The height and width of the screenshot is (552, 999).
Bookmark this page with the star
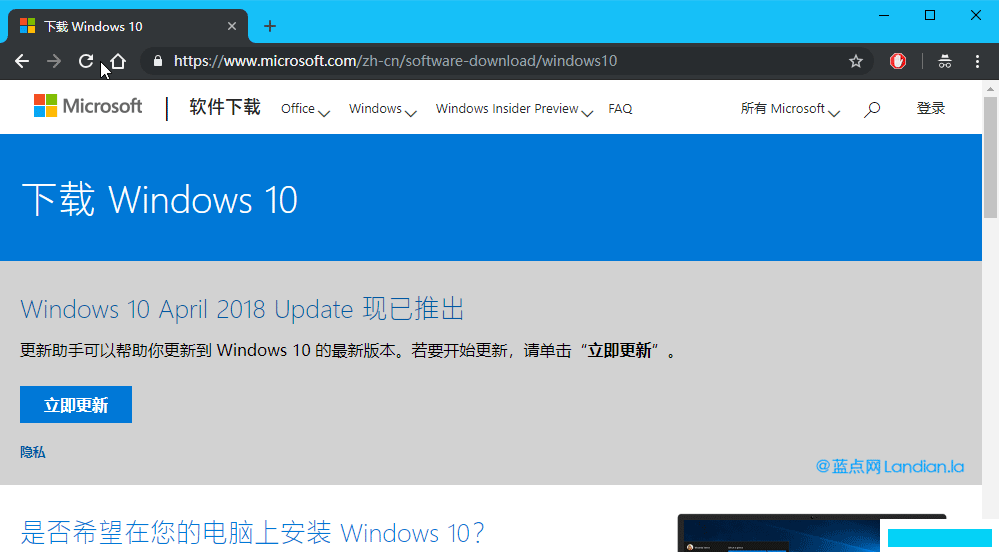pos(856,61)
